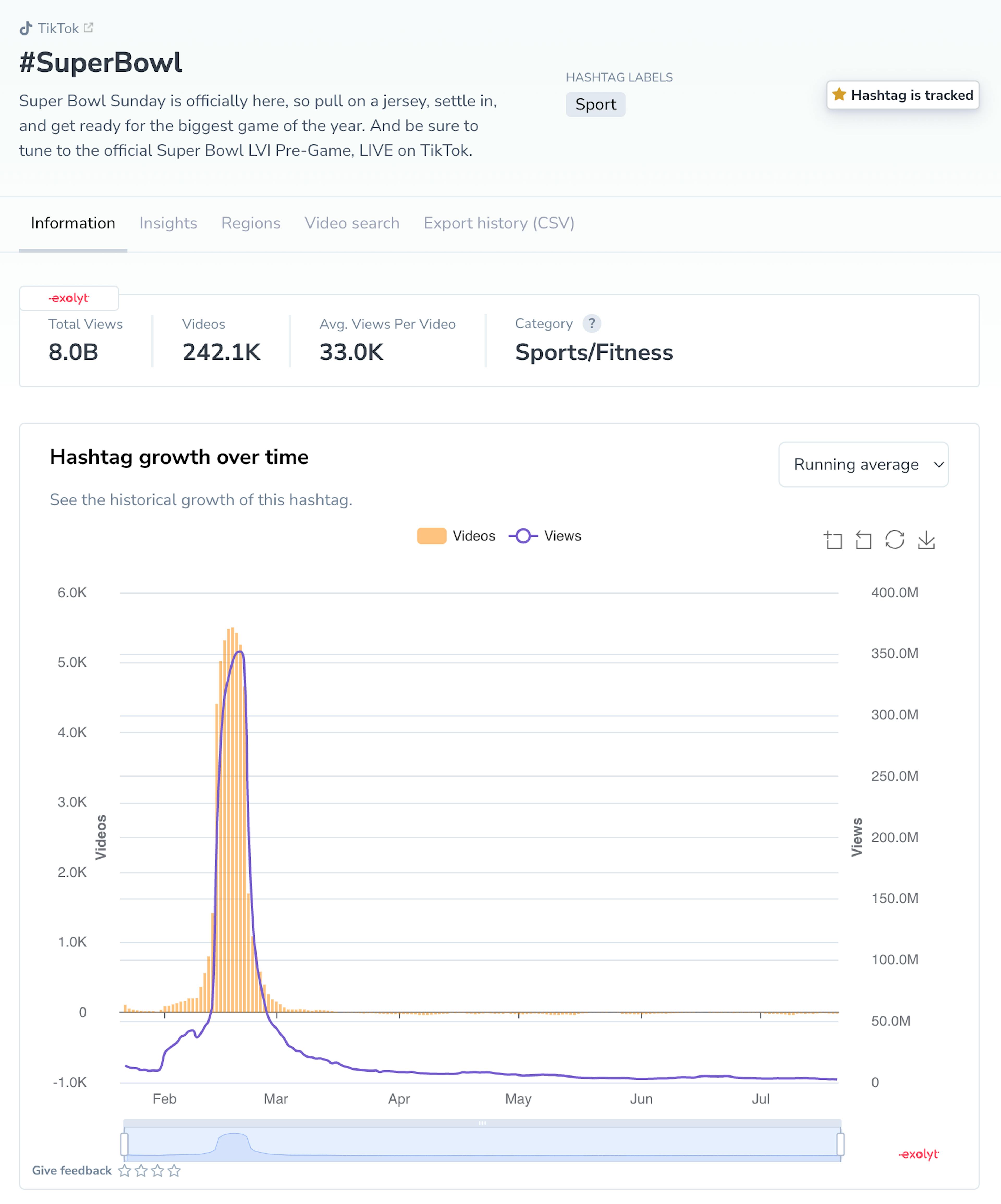The height and width of the screenshot is (1204, 1001).
Task: Open the TikTok external link
Action: [x=56, y=28]
